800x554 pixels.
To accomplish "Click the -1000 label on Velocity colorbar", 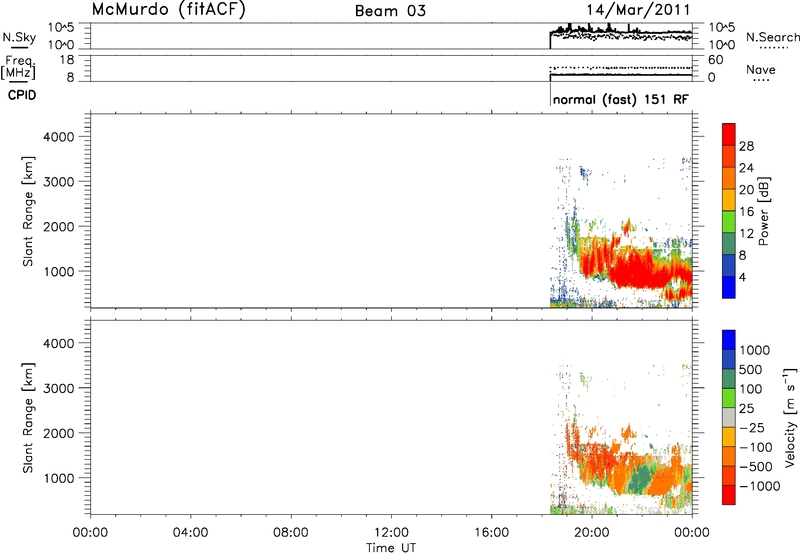I will pyautogui.click(x=760, y=486).
